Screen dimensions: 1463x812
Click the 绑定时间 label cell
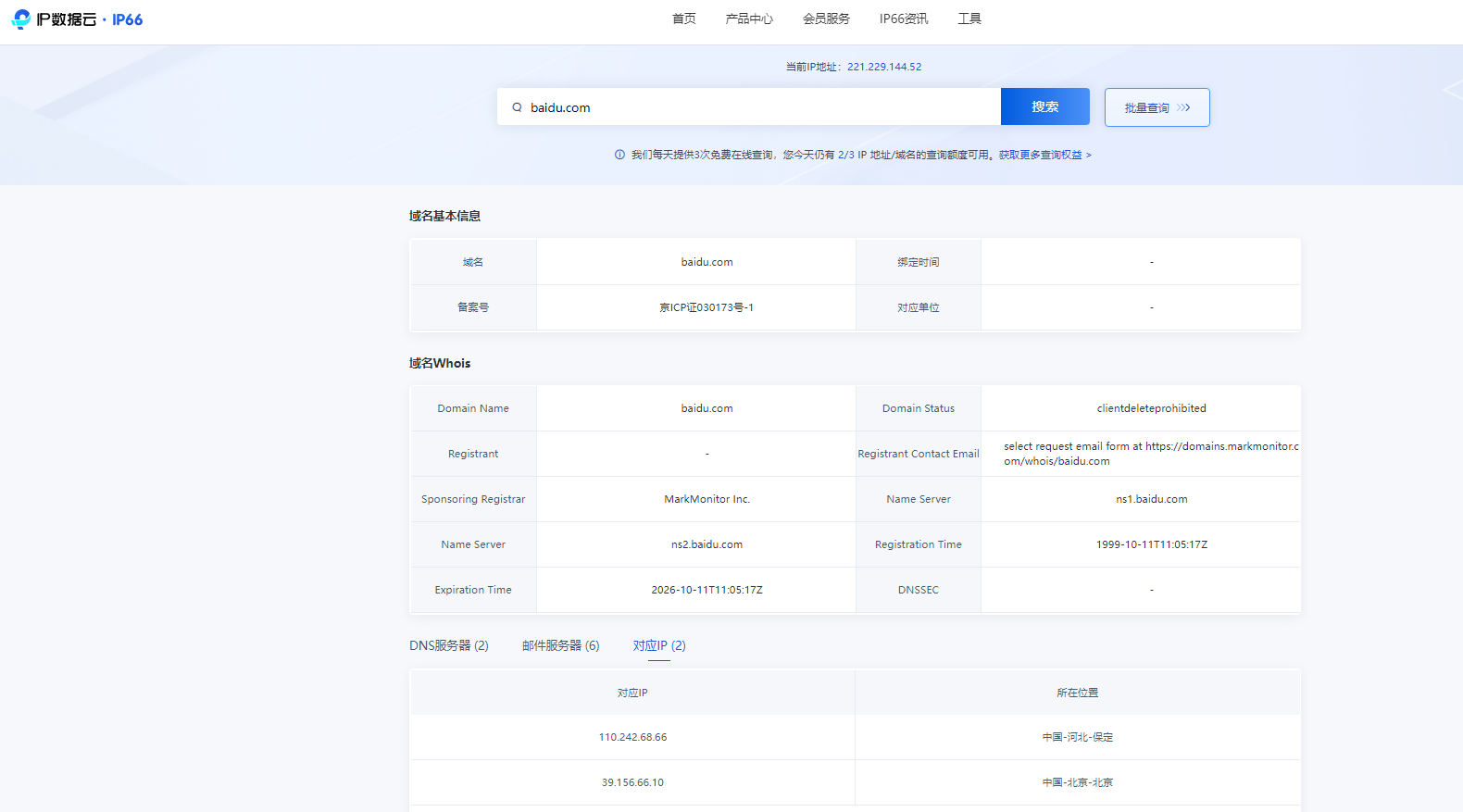tap(919, 262)
